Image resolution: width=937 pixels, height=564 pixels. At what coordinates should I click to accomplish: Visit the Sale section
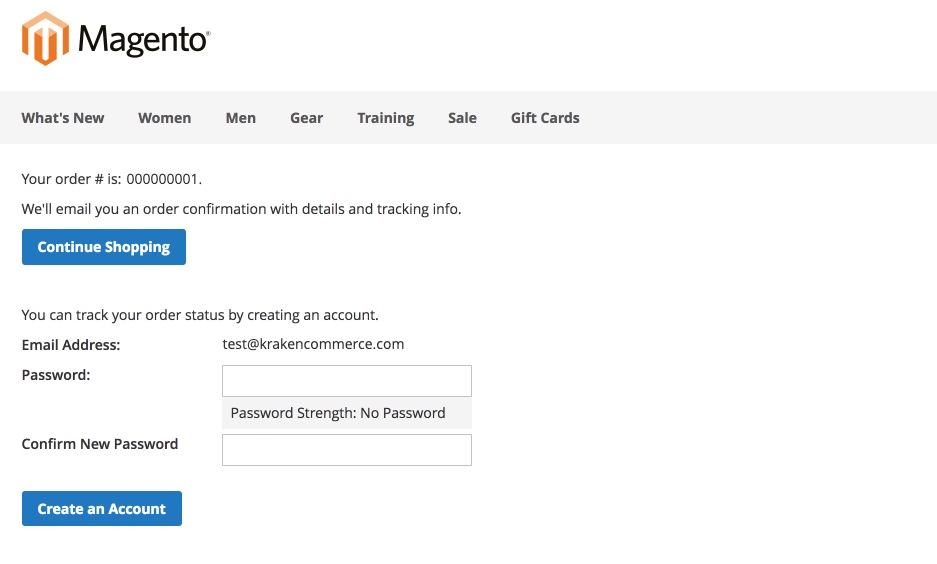463,118
